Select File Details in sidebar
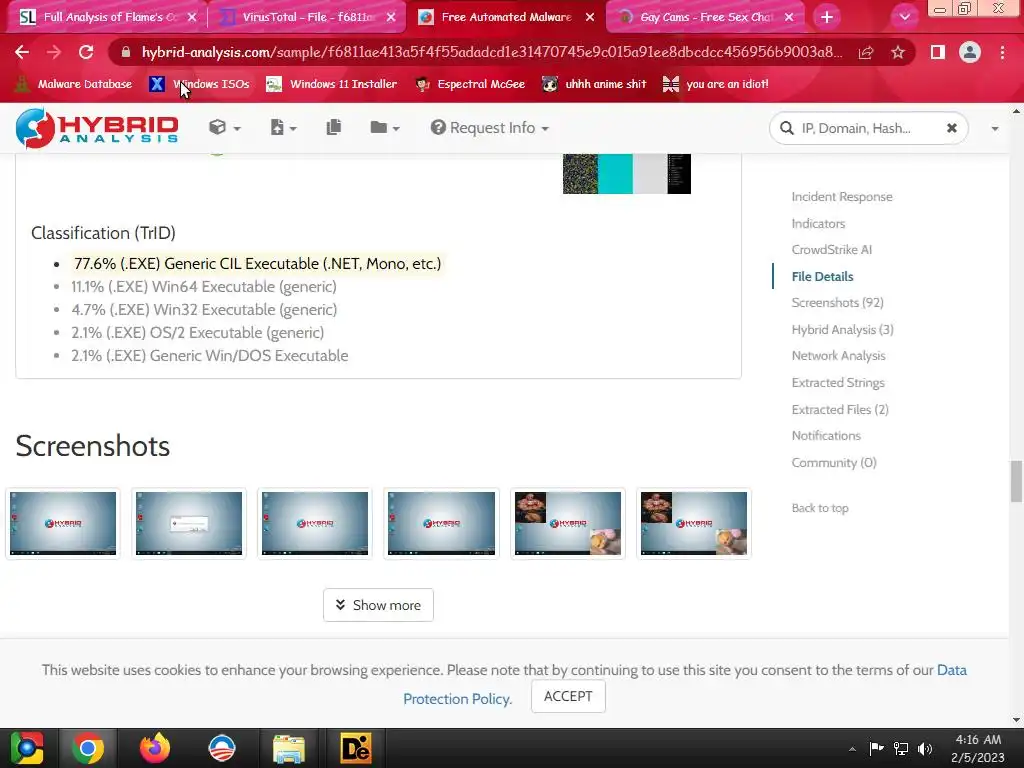Image resolution: width=1024 pixels, height=768 pixels. 822,276
